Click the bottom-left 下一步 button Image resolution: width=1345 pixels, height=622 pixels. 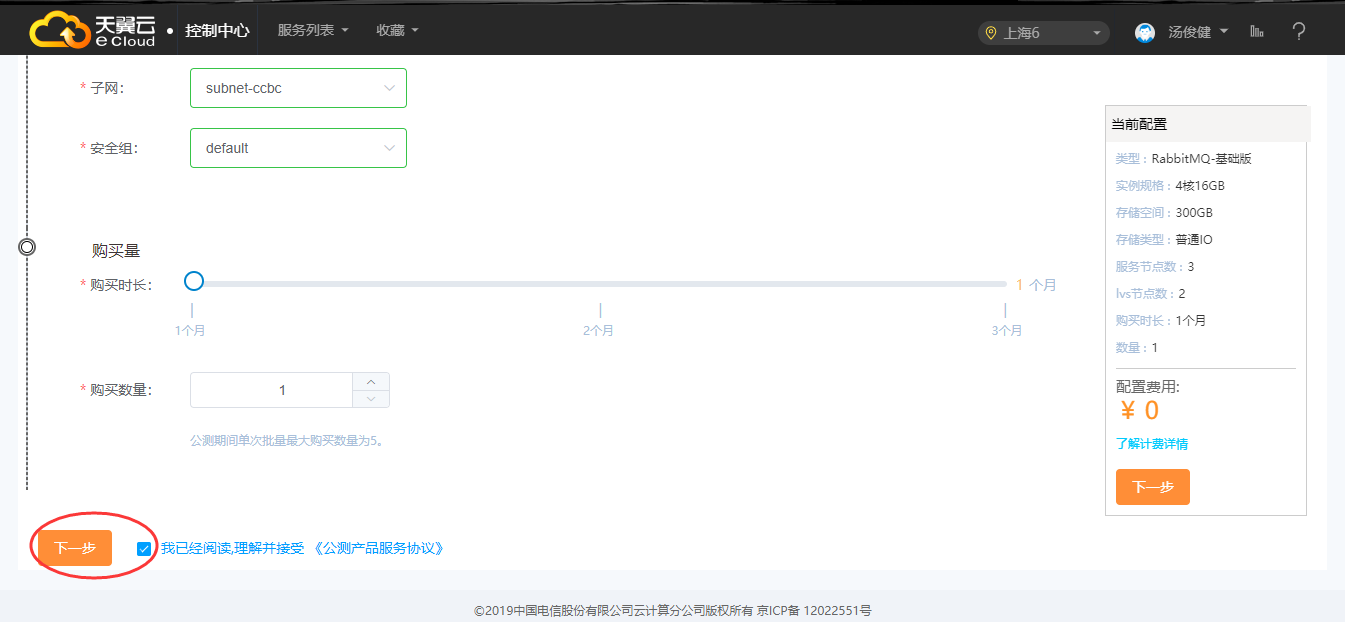[75, 548]
